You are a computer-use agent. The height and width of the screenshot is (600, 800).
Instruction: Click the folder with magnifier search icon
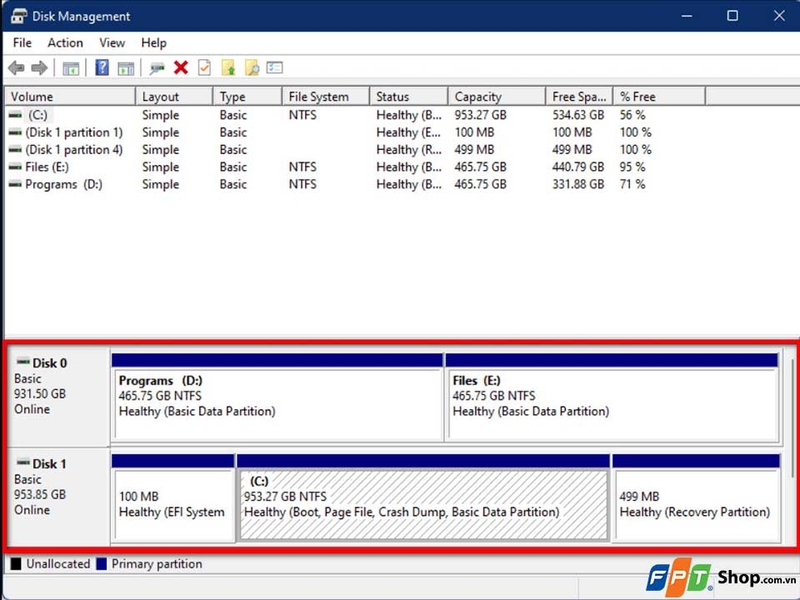tap(252, 67)
